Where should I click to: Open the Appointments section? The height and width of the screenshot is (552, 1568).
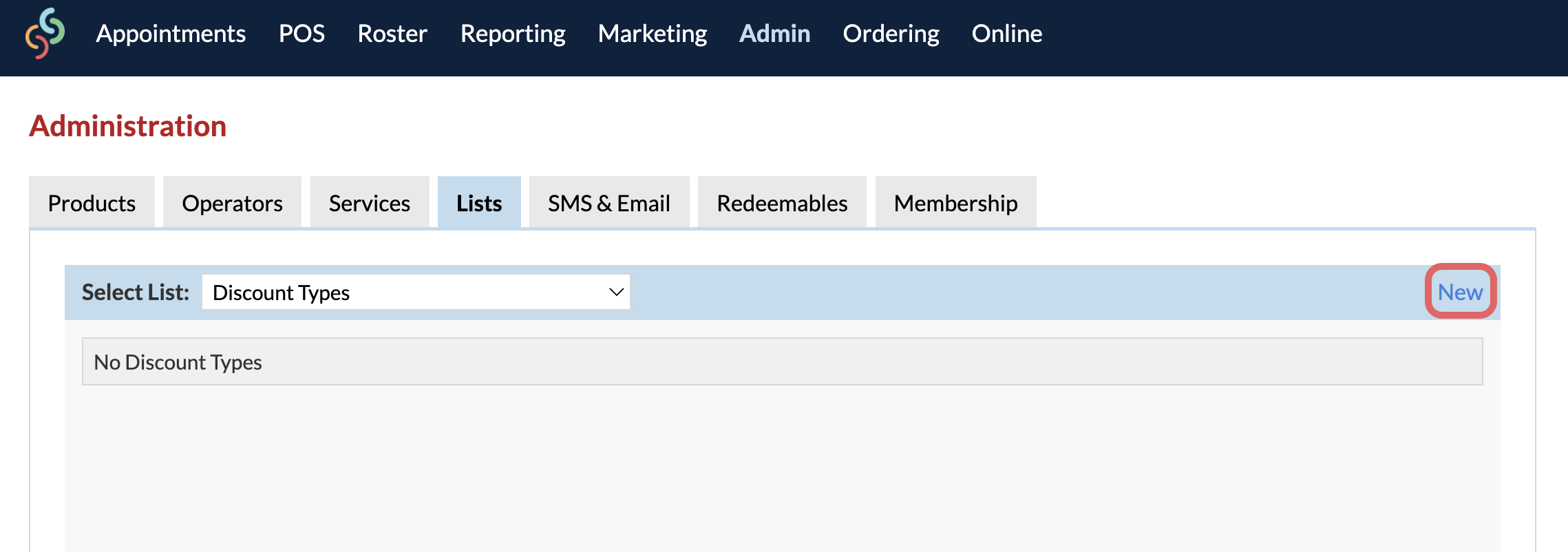point(171,34)
